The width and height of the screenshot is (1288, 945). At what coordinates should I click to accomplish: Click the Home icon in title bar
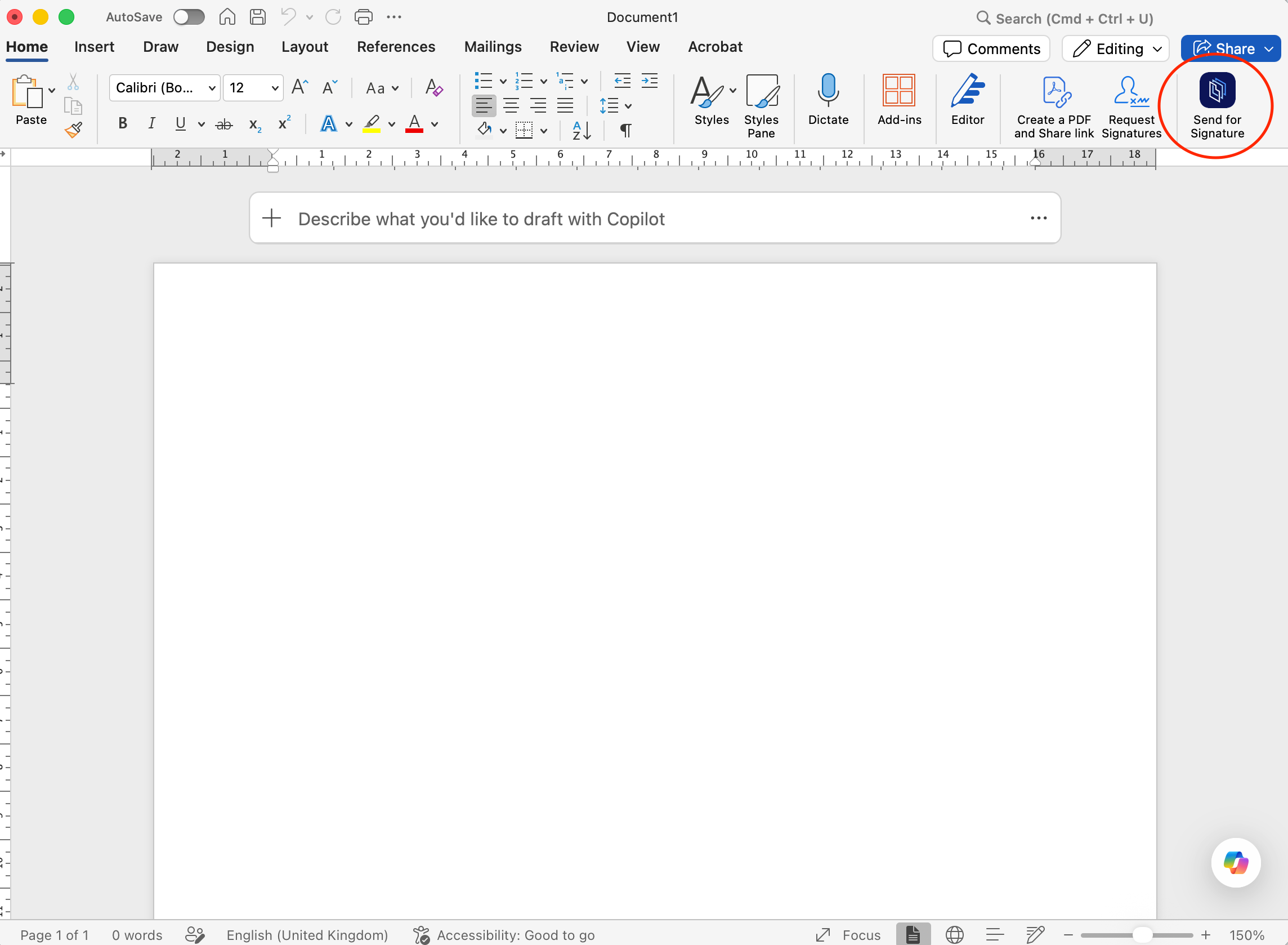(x=227, y=17)
